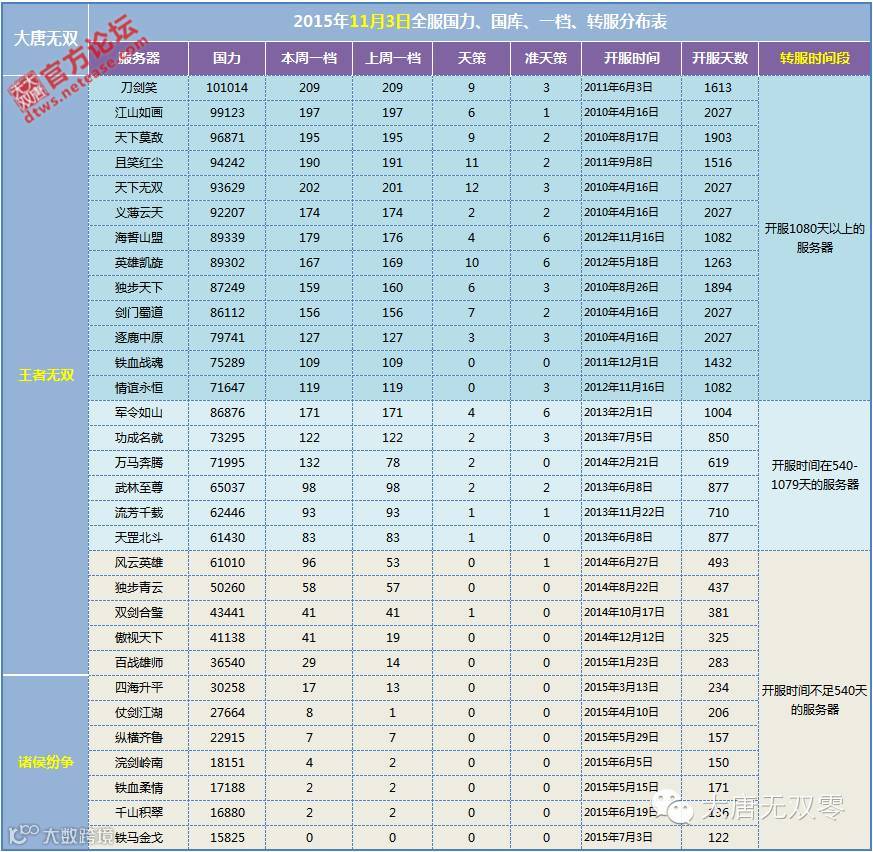Select server name 万马奔腾
This screenshot has width=873, height=852.
(139, 463)
